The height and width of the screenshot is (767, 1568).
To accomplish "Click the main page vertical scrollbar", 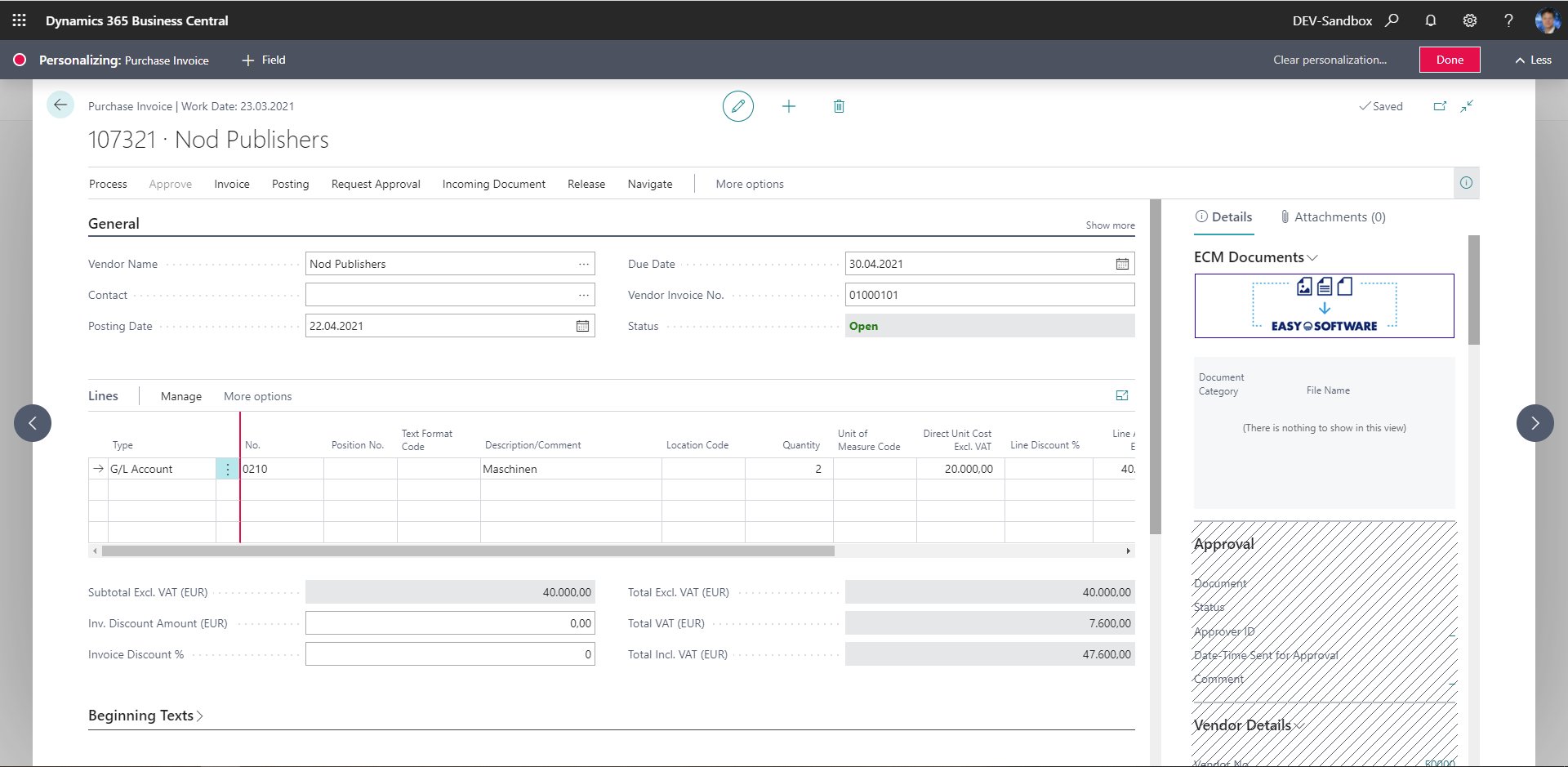I will 1155,367.
